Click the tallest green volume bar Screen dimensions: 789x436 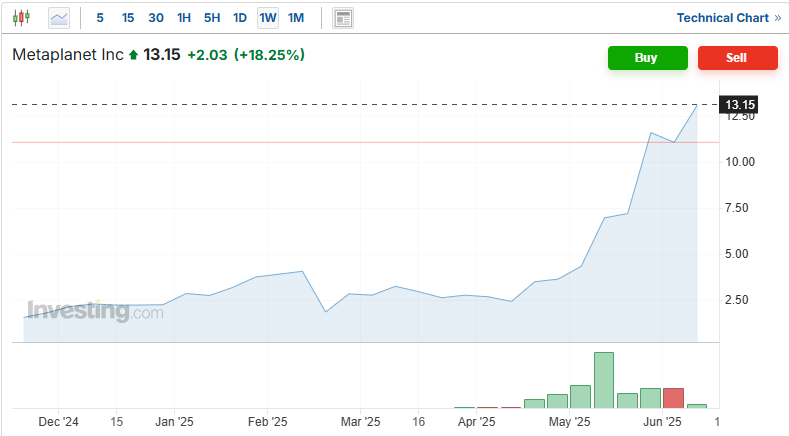[x=604, y=380]
